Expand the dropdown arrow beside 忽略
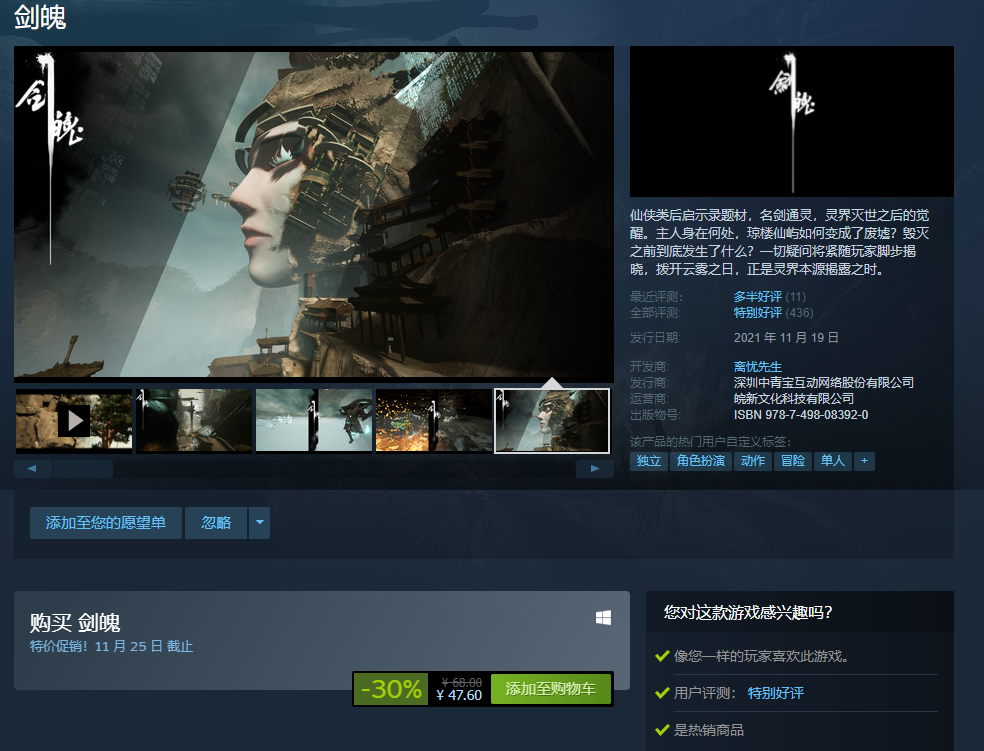The image size is (984, 751). (x=259, y=523)
